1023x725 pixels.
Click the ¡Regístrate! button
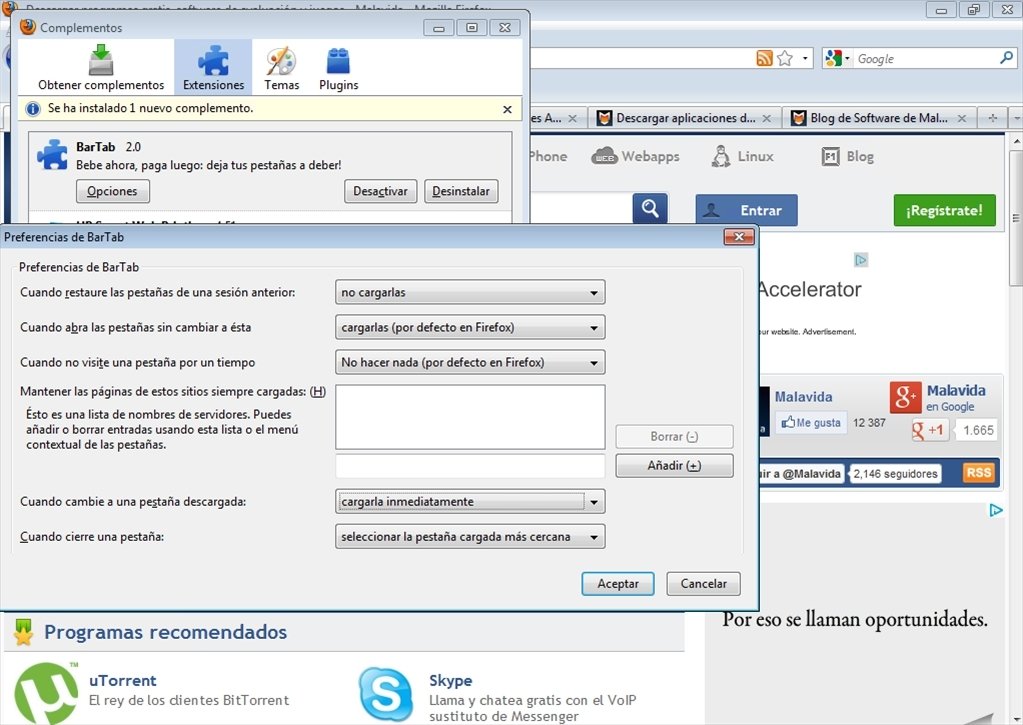tap(944, 210)
